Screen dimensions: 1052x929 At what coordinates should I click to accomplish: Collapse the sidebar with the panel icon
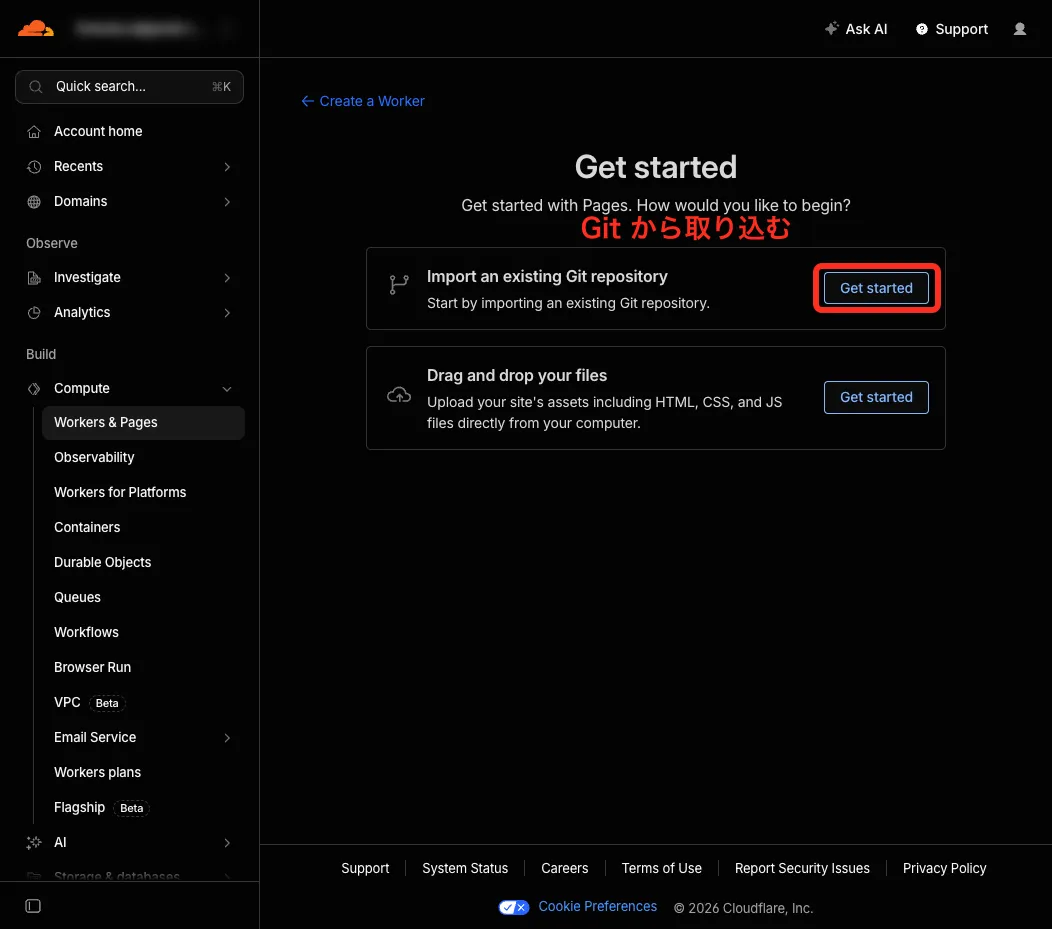(33, 906)
